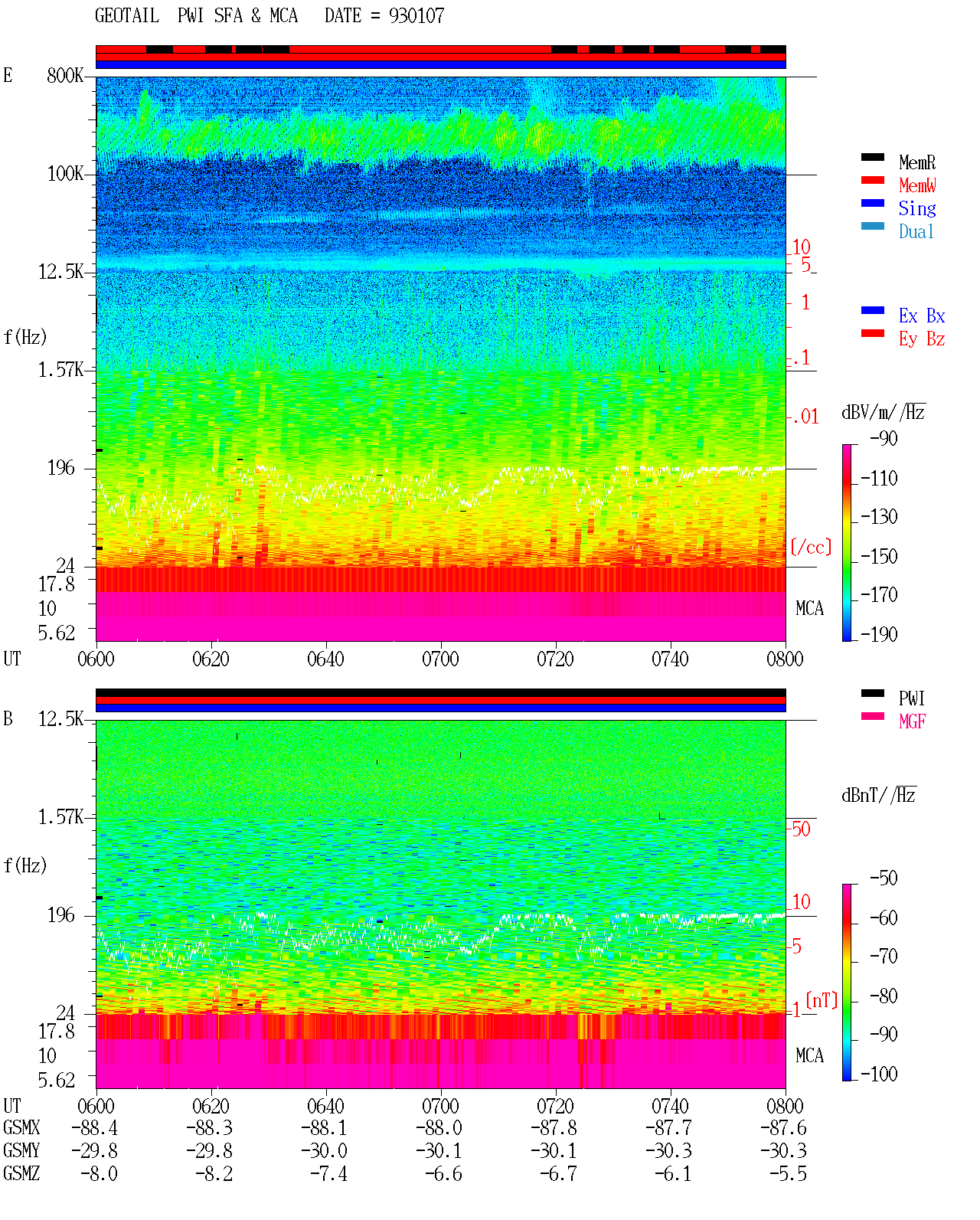Click the red "[nT]" unit label
The width and height of the screenshot is (980, 1220).
(822, 1000)
